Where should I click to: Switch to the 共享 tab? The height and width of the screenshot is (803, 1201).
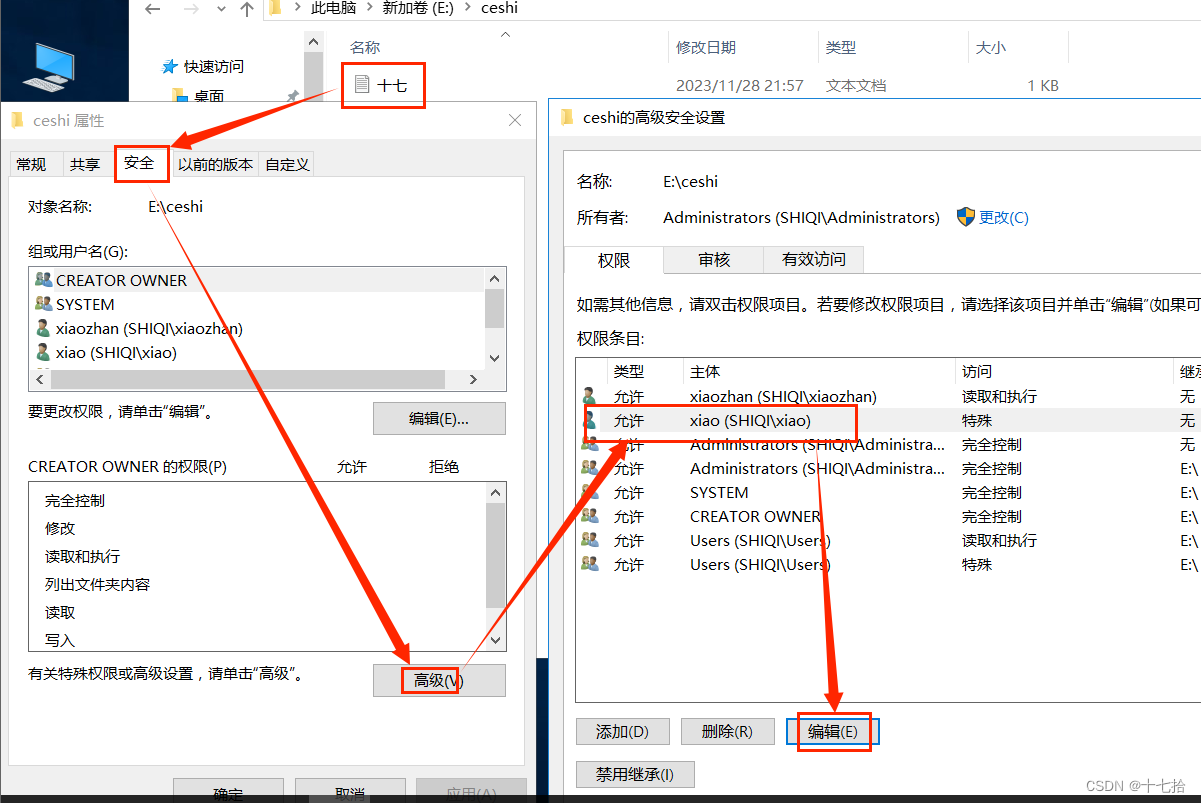point(86,163)
